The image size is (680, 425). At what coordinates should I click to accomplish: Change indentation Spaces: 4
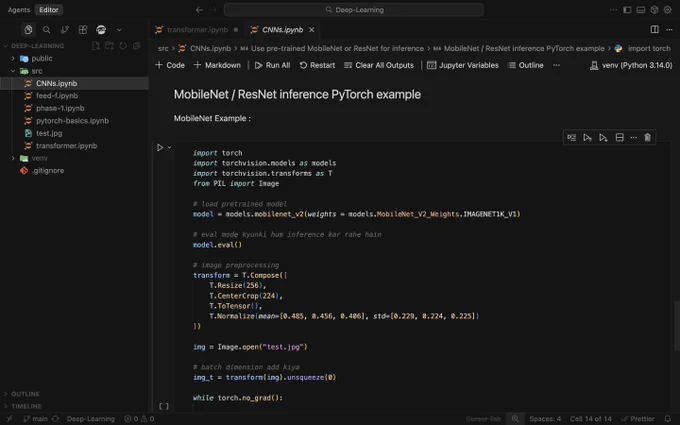tap(545, 418)
